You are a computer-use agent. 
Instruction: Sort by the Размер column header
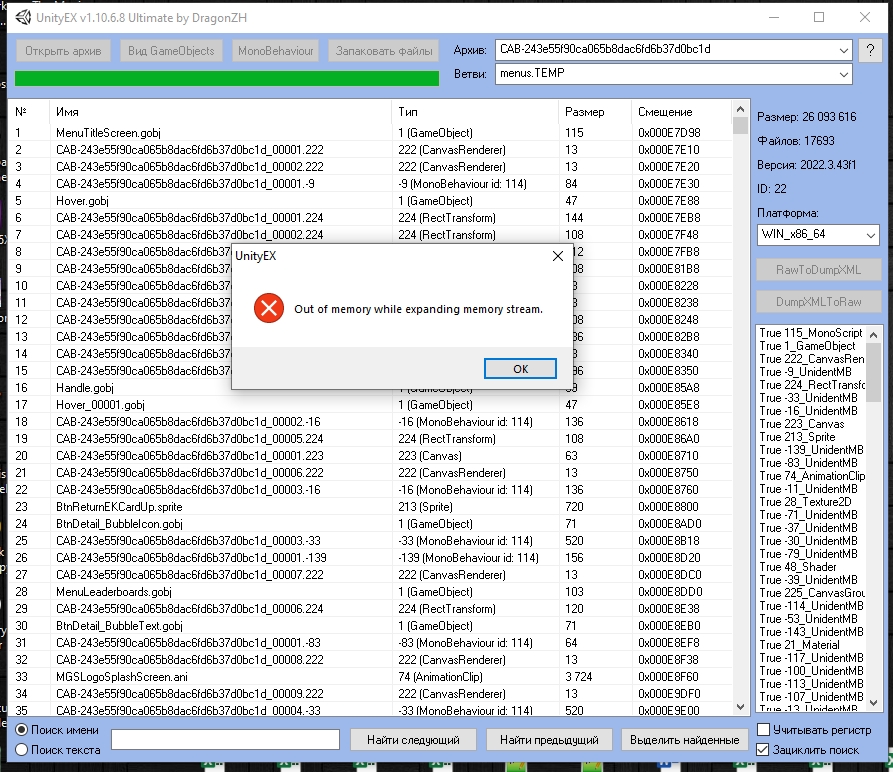(x=595, y=112)
